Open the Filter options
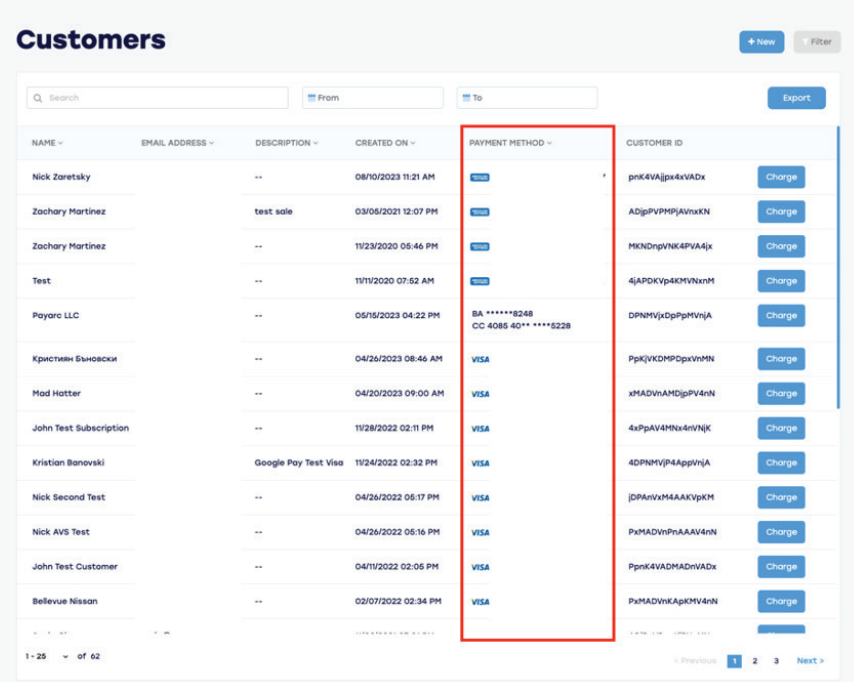854x682 pixels. (x=818, y=41)
